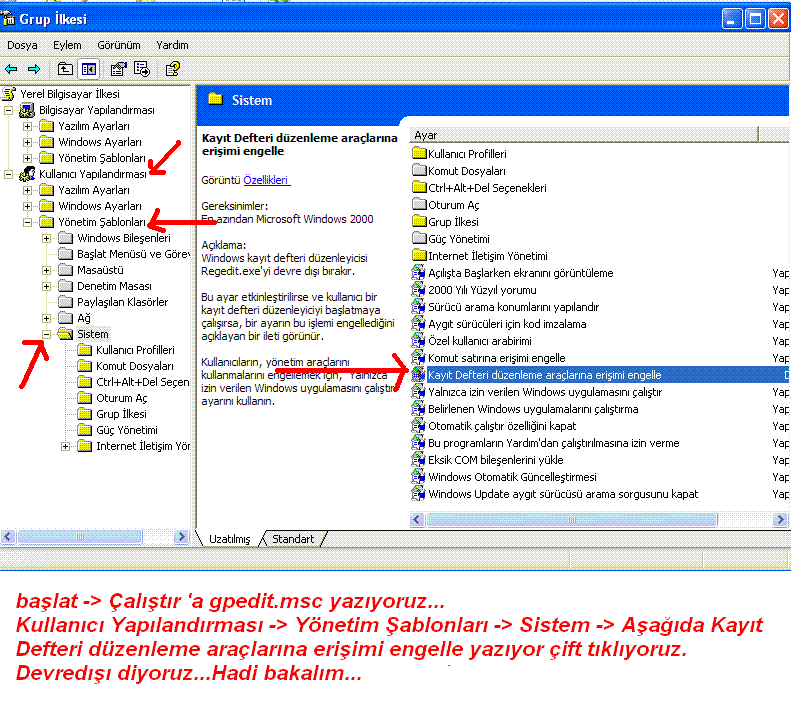
Task: Click left arrow of the tree pane scrollbar
Action: click(7, 537)
